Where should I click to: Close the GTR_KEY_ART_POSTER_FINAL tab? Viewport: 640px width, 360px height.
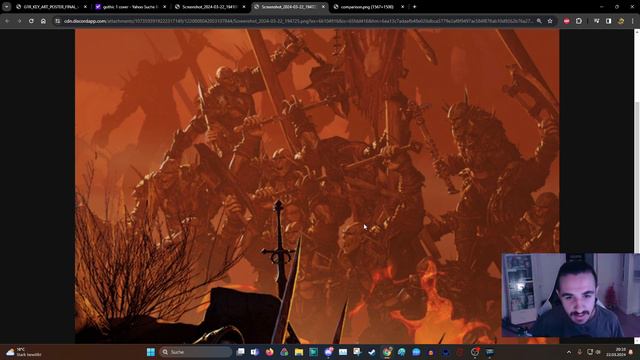click(85, 7)
